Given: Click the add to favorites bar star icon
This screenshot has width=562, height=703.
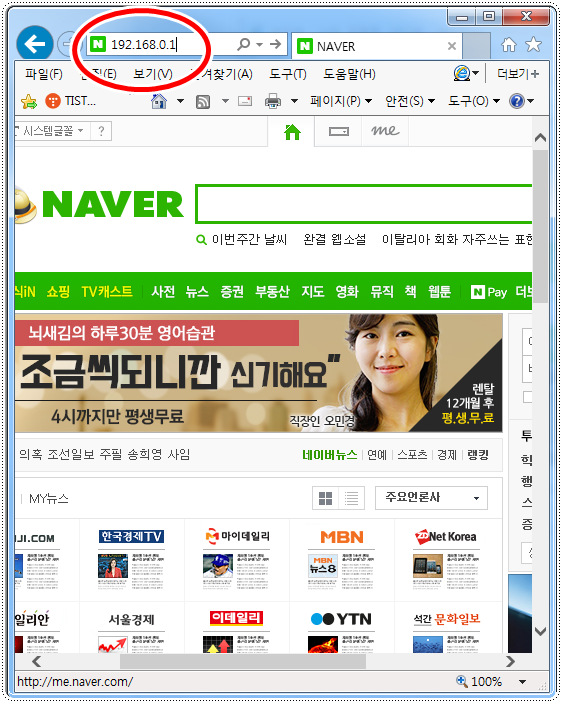Looking at the screenshot, I should [x=29, y=101].
